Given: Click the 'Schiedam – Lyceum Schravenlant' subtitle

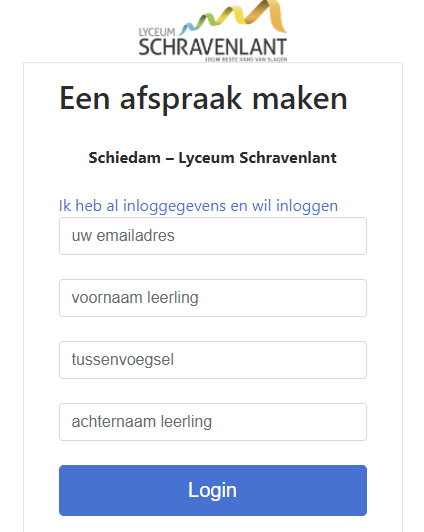Looking at the screenshot, I should (212, 158).
